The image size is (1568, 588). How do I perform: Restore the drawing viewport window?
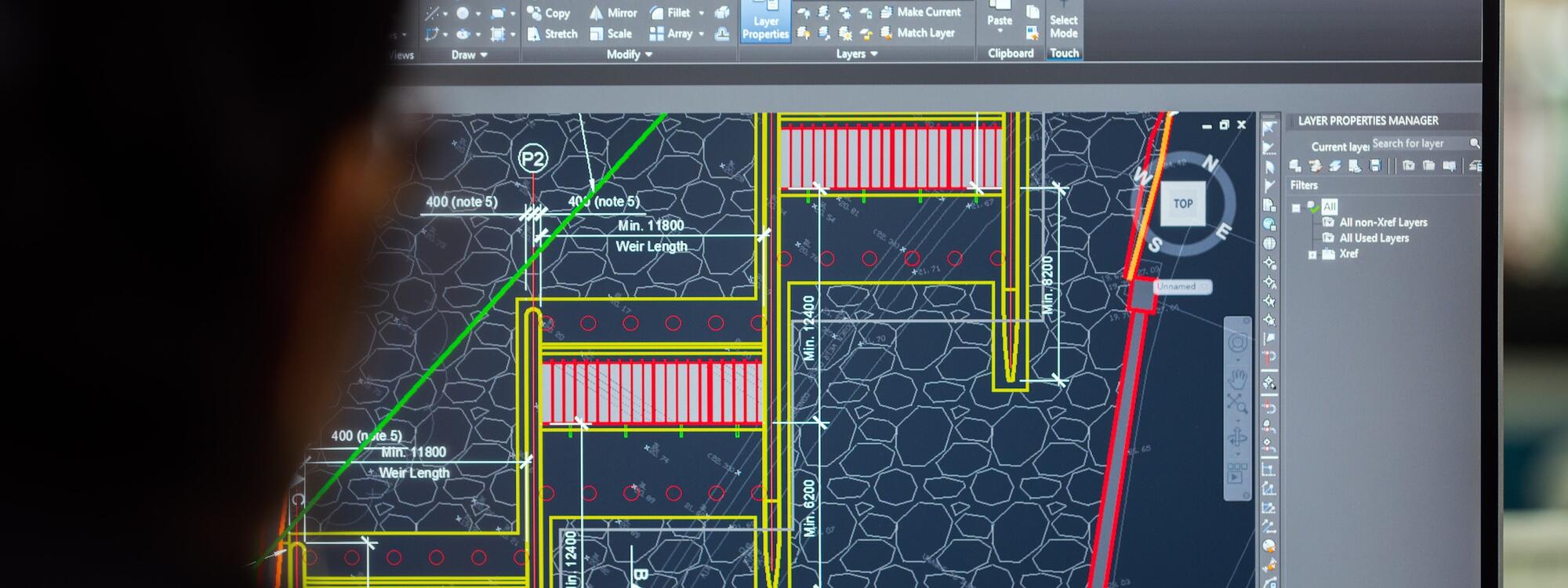click(x=1224, y=125)
